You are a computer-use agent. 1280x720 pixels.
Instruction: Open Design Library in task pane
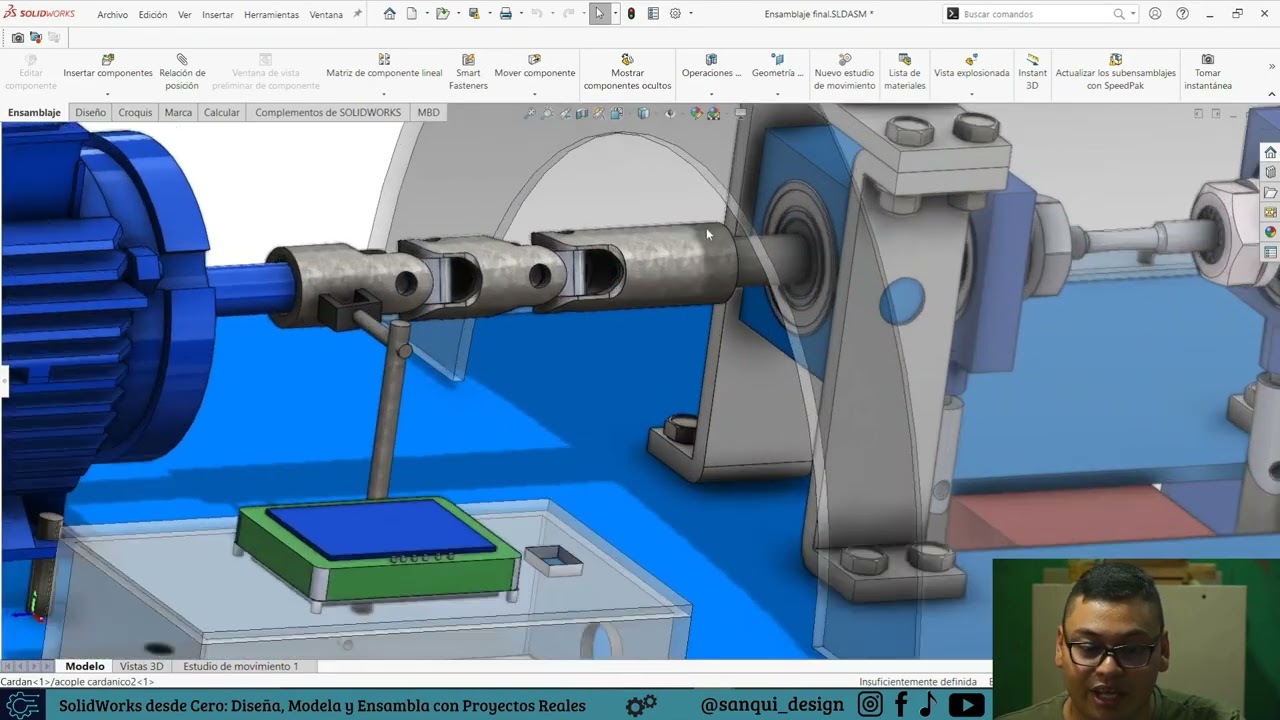pyautogui.click(x=1270, y=172)
